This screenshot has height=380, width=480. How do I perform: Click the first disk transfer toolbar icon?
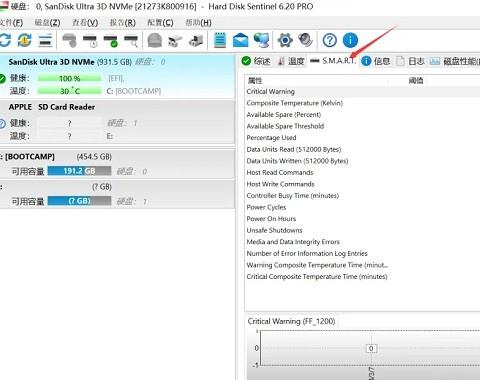point(175,41)
